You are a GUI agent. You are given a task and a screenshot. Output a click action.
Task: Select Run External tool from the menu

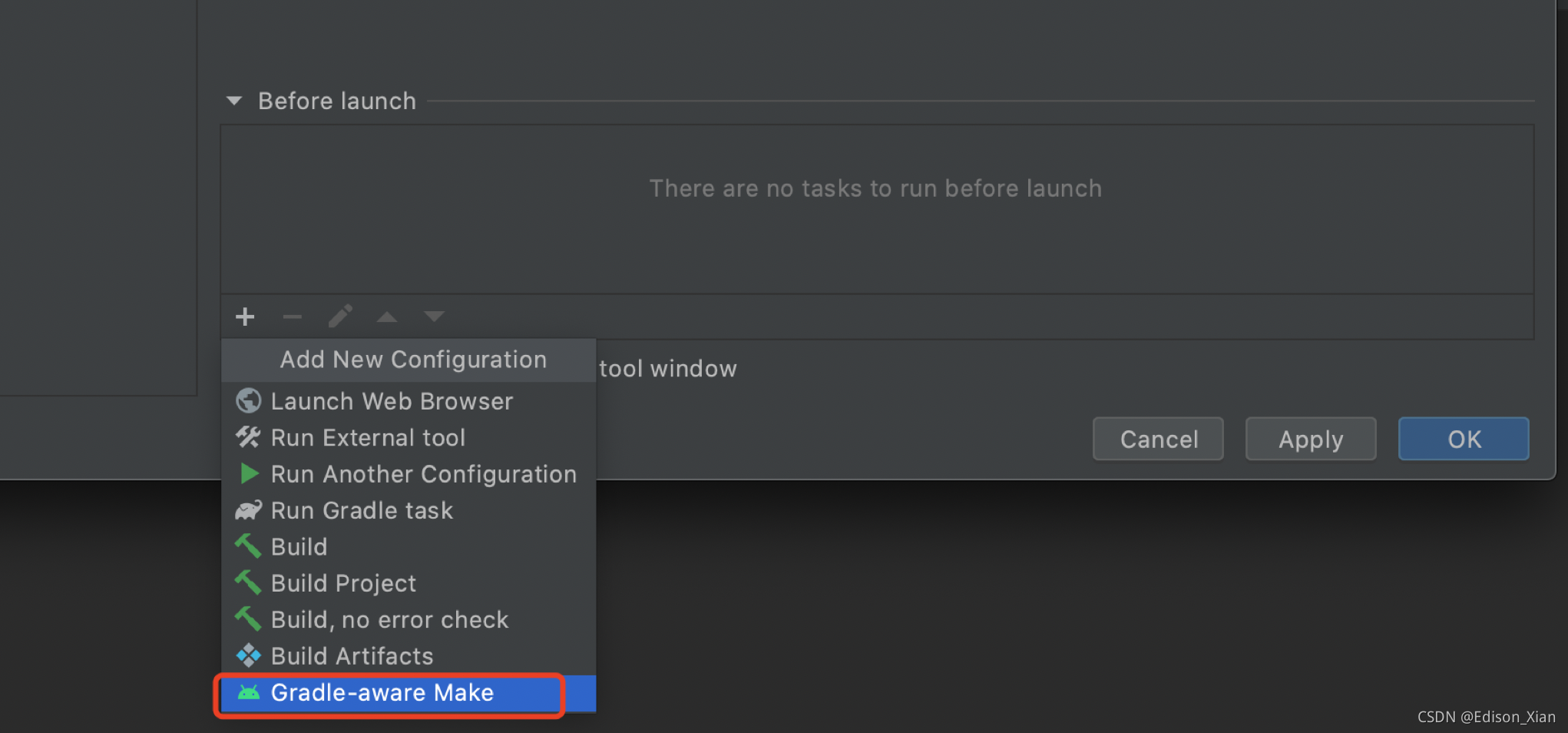tap(368, 437)
